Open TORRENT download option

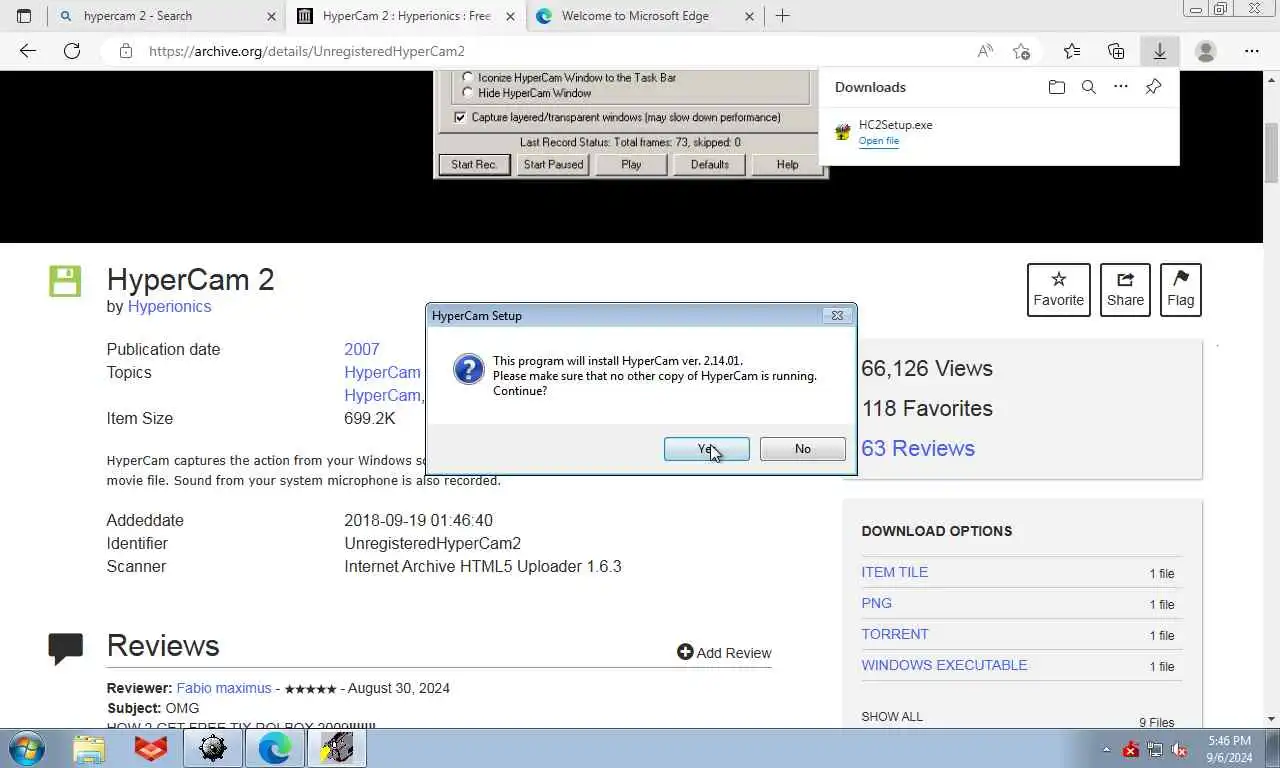point(895,634)
